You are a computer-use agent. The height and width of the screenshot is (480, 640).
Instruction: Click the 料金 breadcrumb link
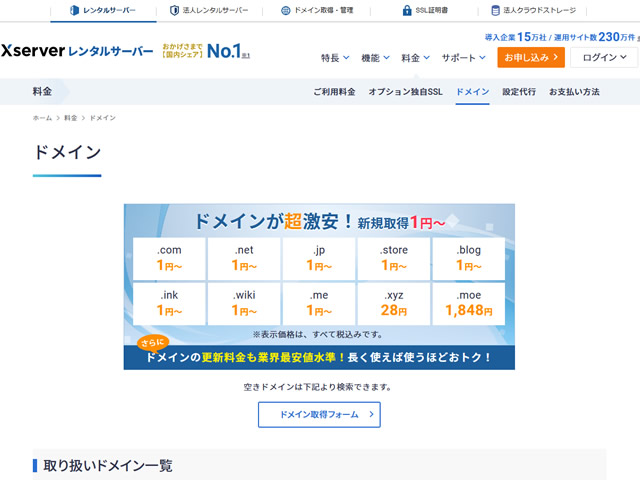(x=70, y=118)
